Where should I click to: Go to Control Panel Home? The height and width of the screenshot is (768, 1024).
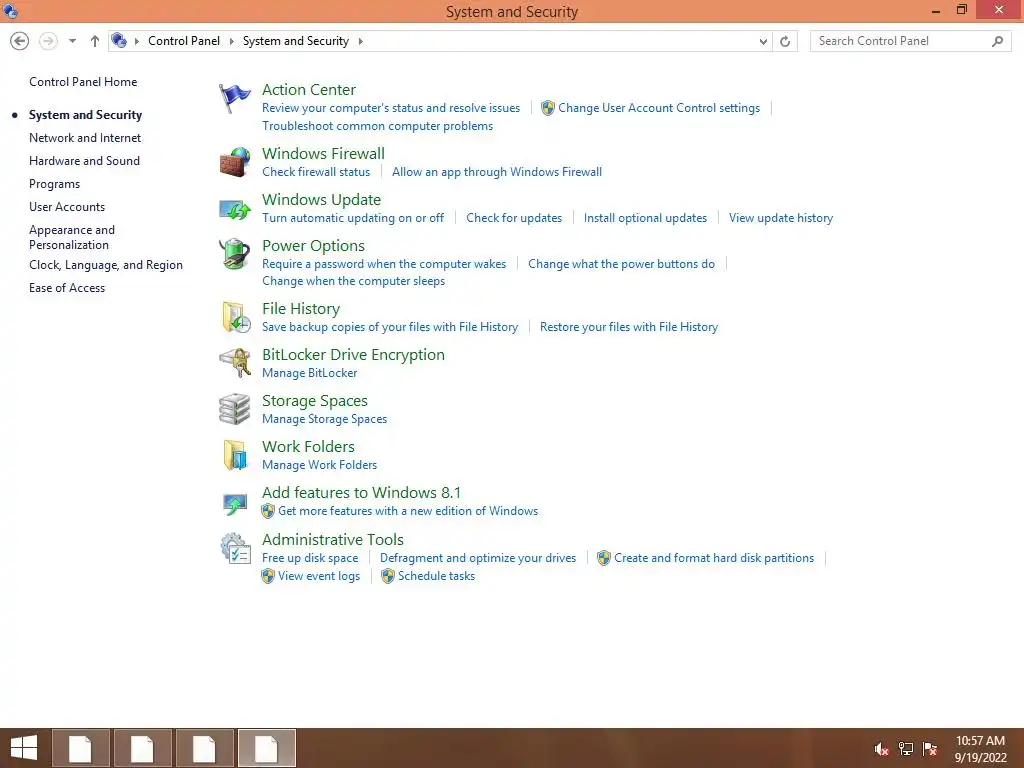(x=83, y=82)
